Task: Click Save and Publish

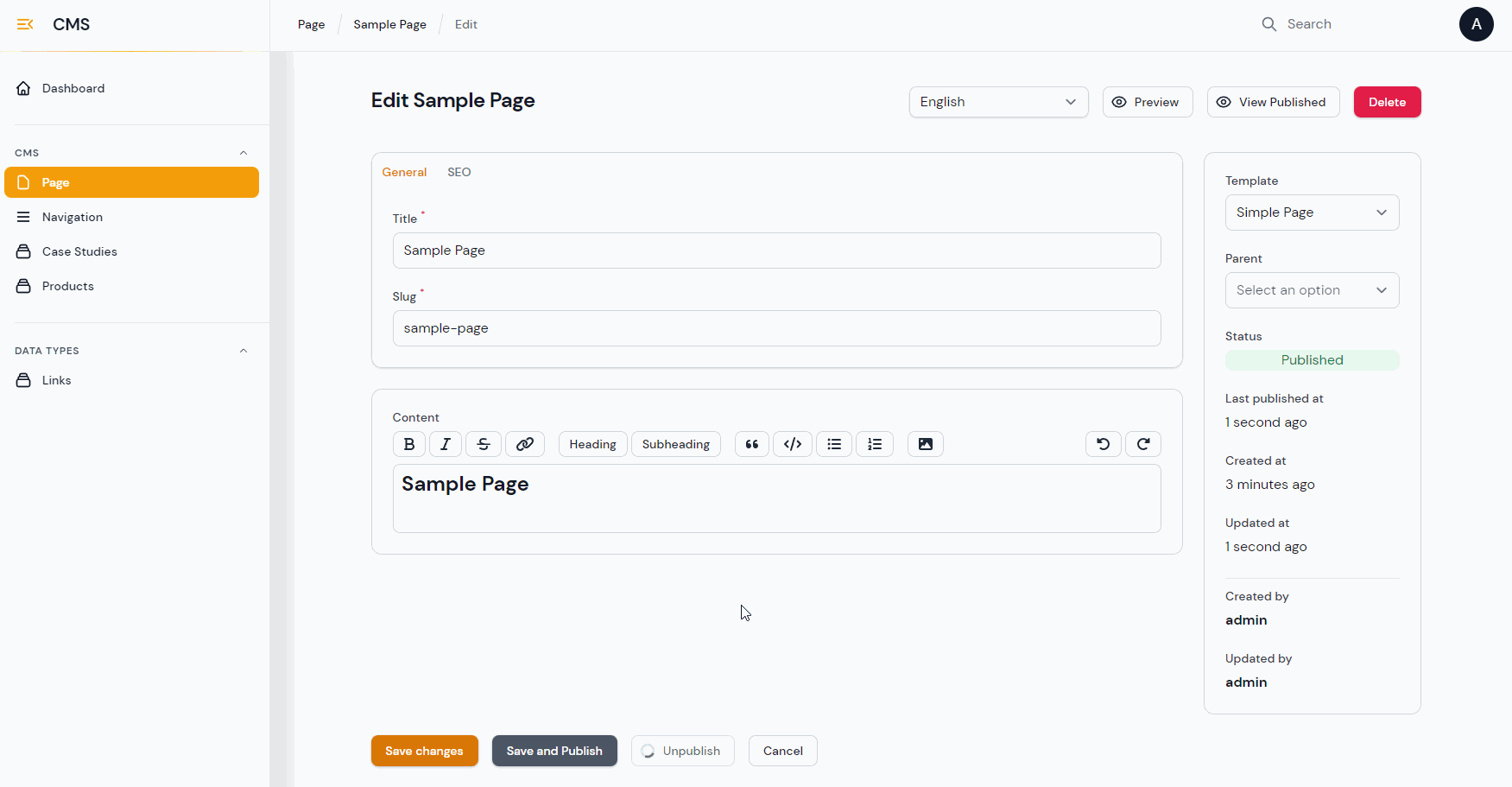Action: point(554,751)
